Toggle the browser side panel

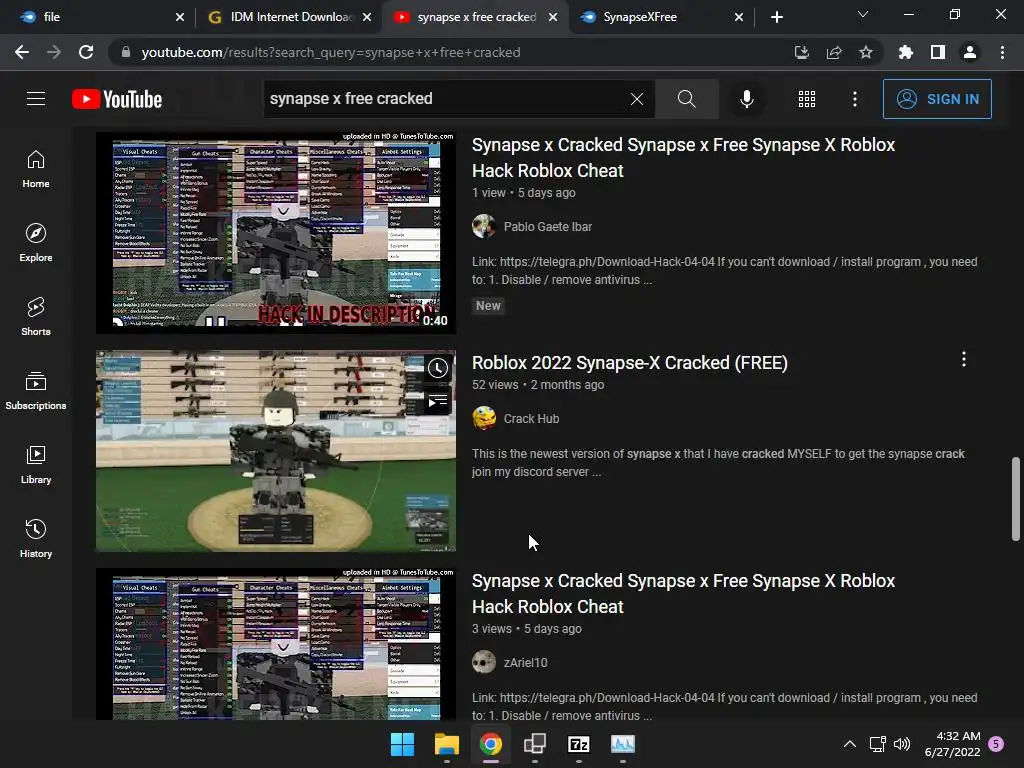(x=938, y=52)
